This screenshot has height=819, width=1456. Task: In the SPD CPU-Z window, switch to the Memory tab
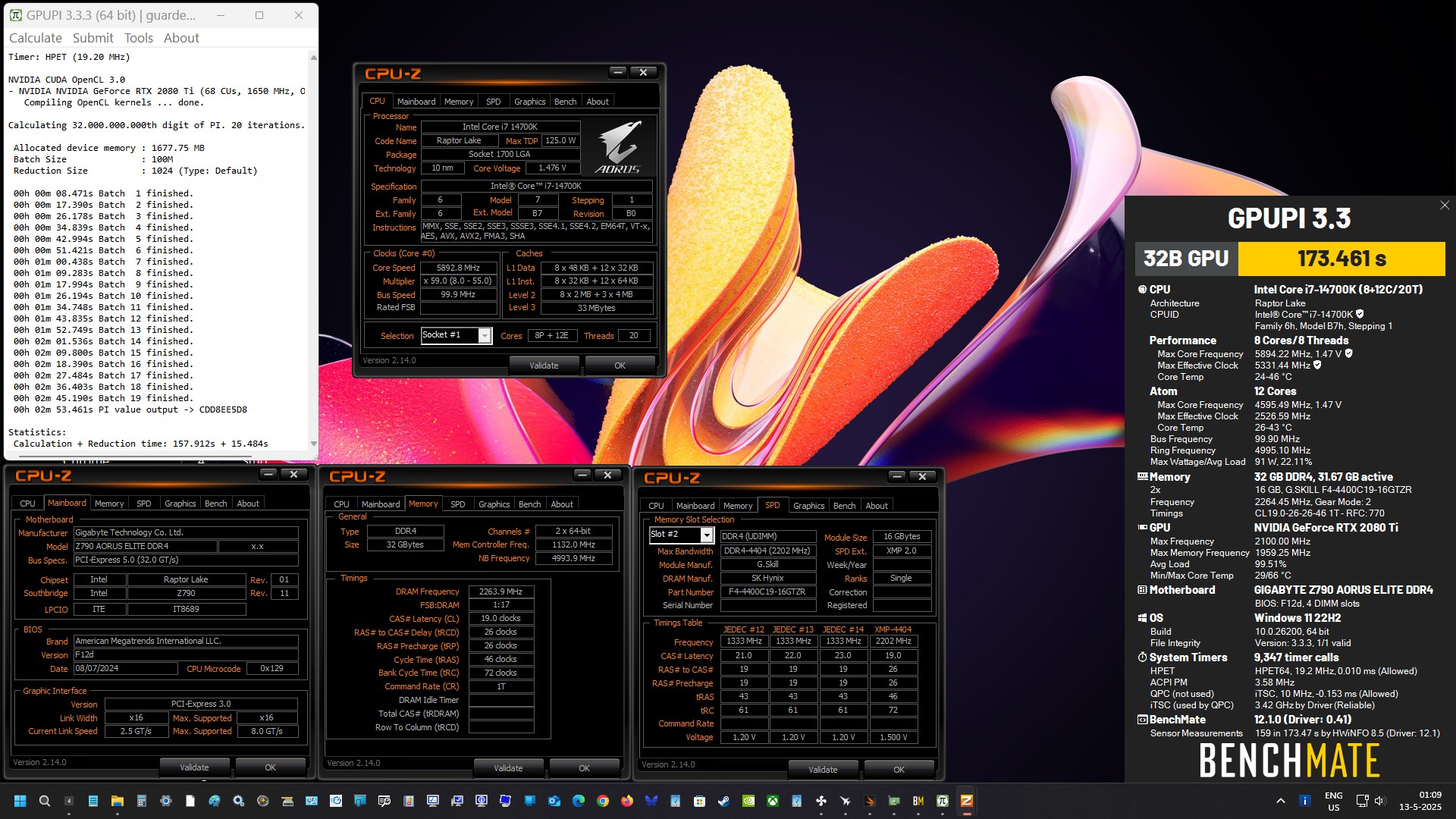point(738,505)
